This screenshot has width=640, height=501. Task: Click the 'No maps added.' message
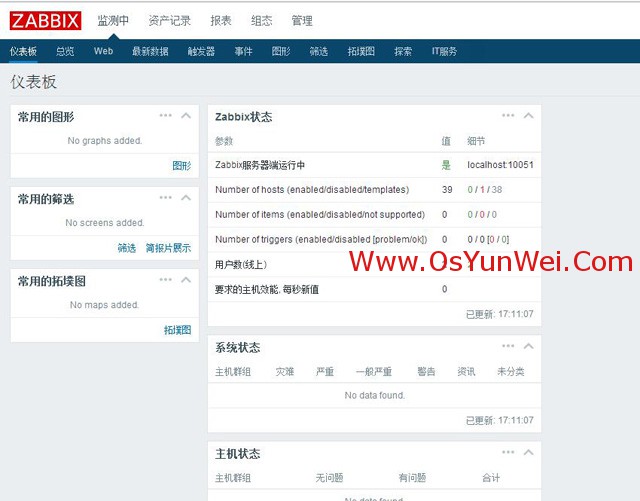pos(104,305)
